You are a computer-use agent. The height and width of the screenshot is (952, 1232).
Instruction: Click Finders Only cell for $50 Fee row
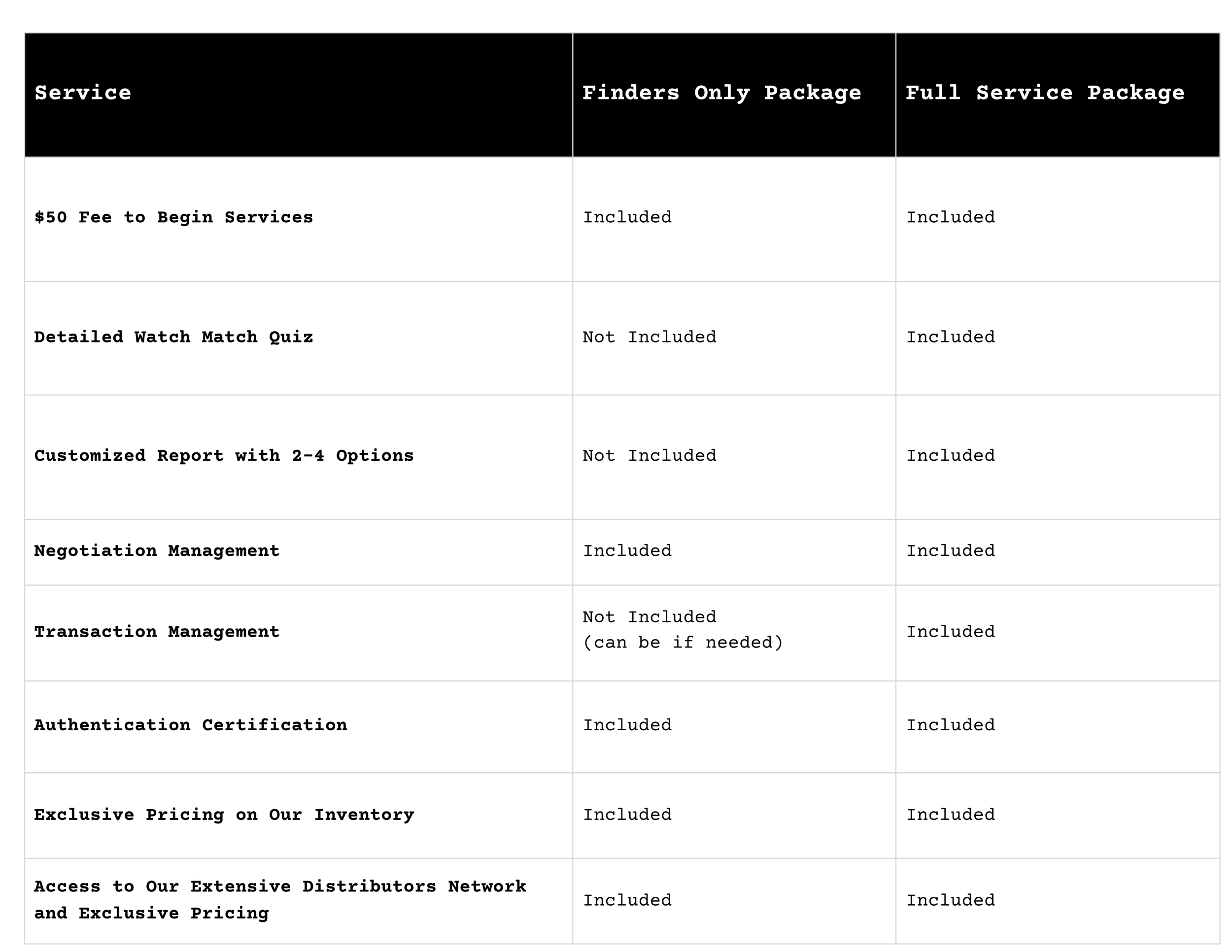(627, 217)
